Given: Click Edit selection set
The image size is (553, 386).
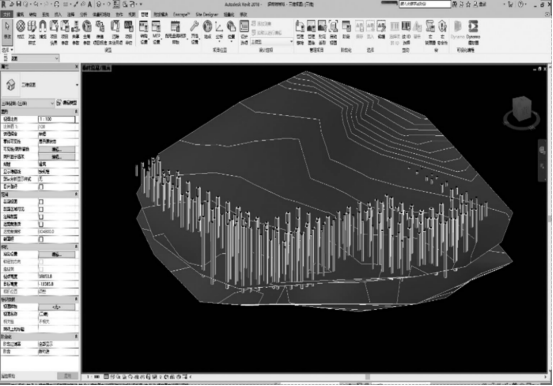Looking at the screenshot, I should [381, 30].
